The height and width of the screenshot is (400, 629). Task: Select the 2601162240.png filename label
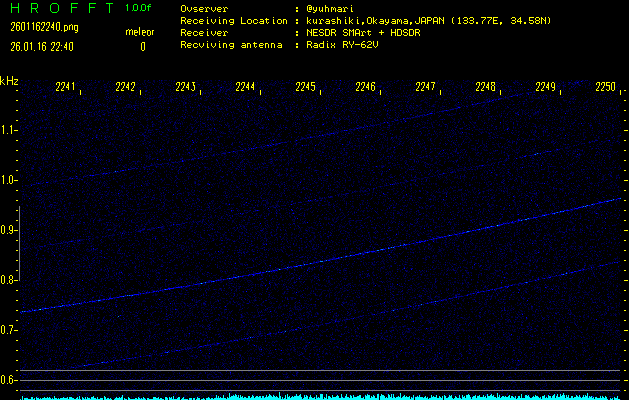45,26
